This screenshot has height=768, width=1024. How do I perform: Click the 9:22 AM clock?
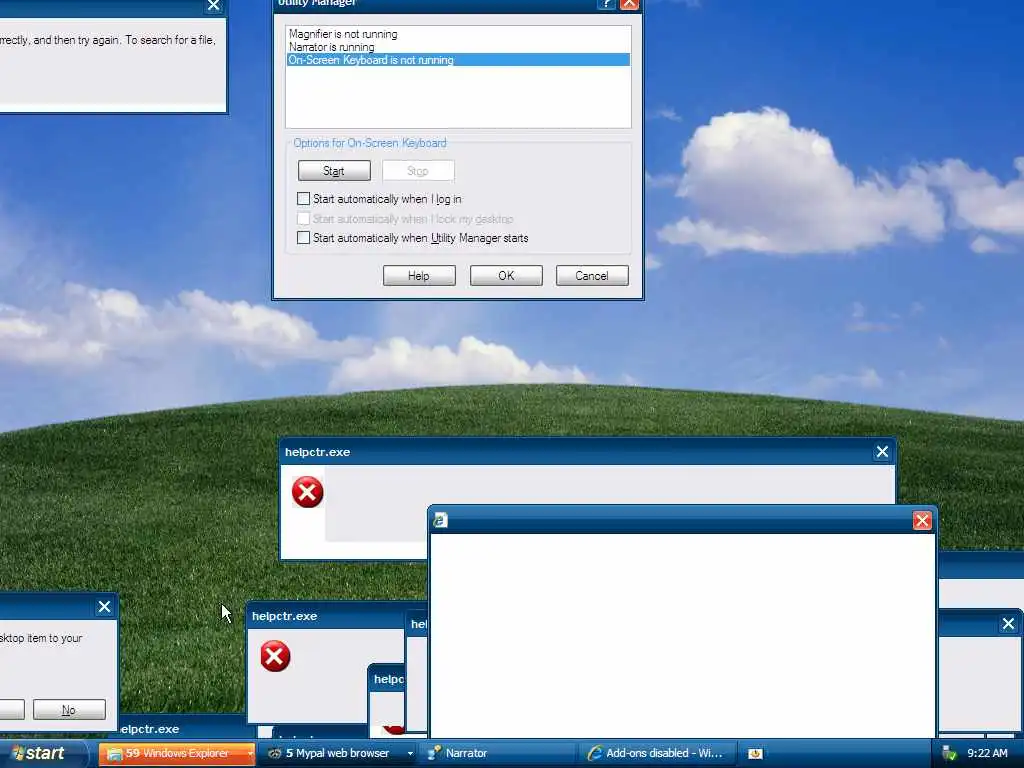tap(987, 753)
